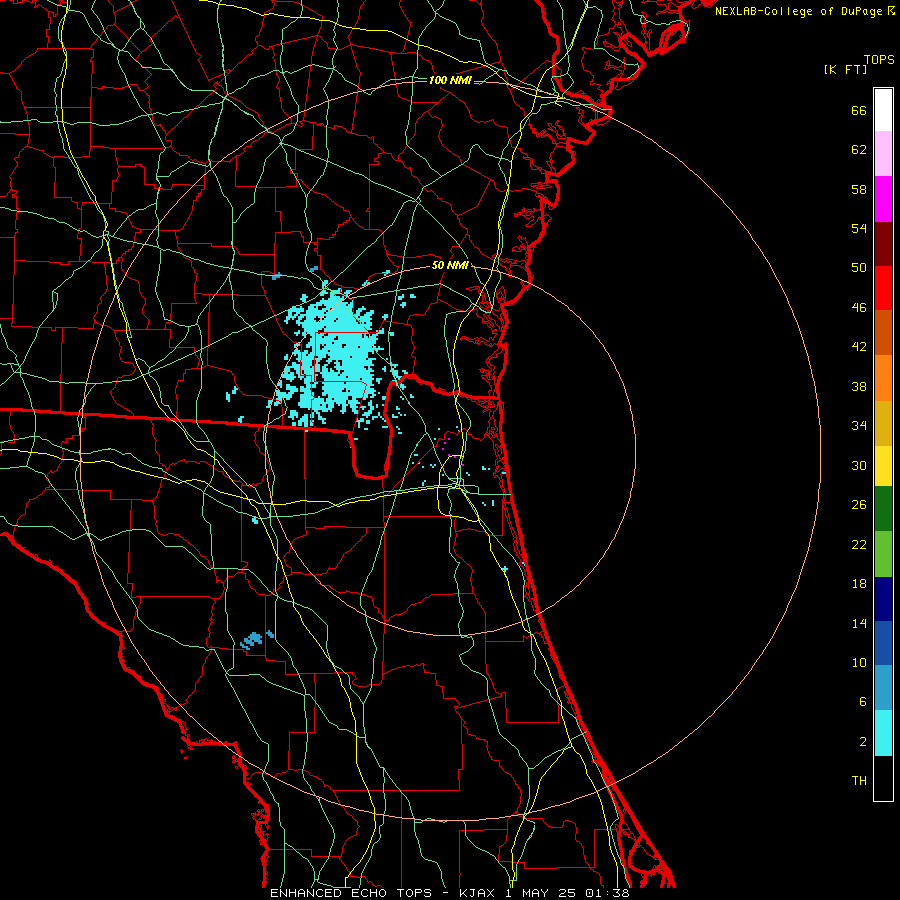Click the cyan 10 color swatch
Screen dimensions: 900x900
[x=883, y=732]
